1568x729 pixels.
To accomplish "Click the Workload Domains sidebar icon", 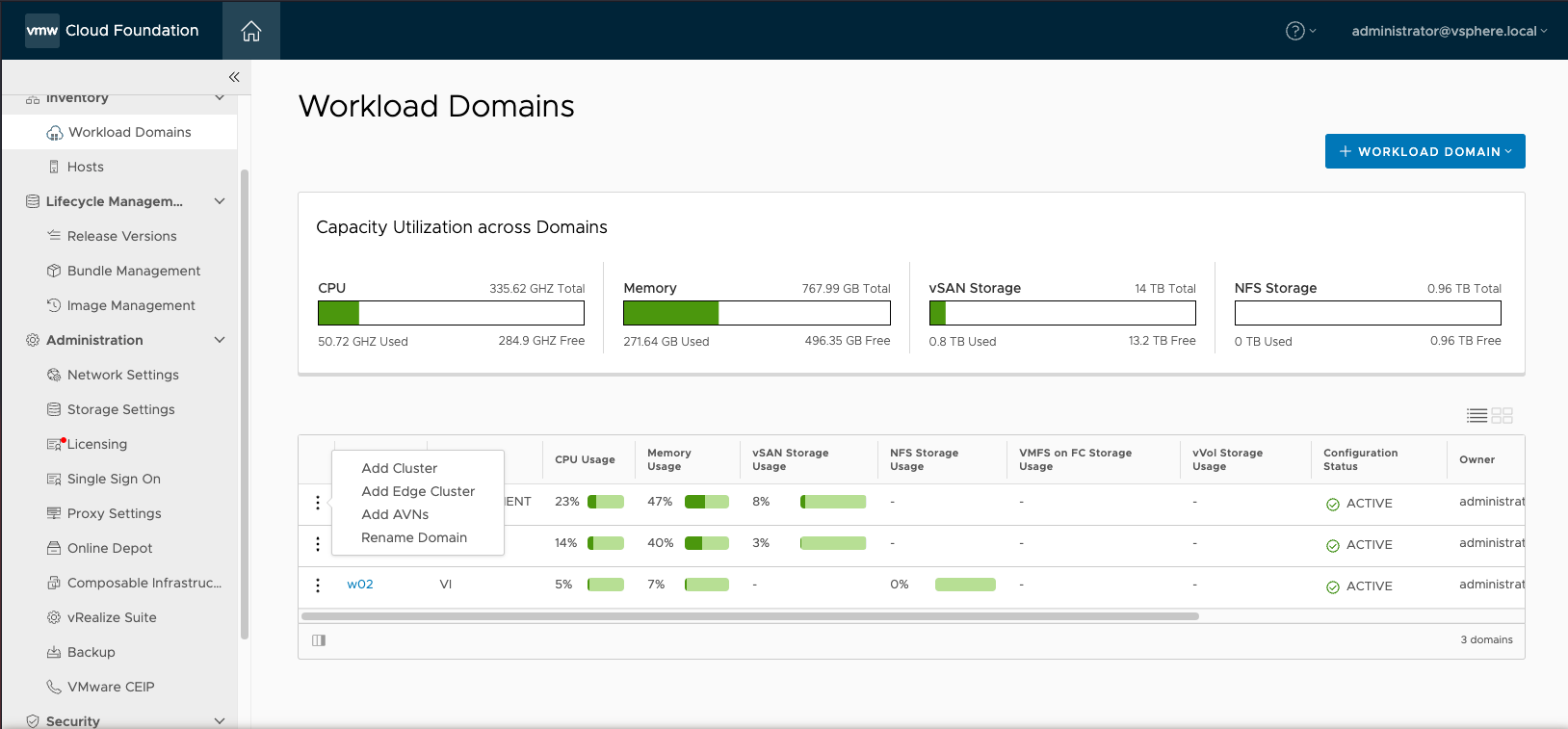I will click(55, 133).
